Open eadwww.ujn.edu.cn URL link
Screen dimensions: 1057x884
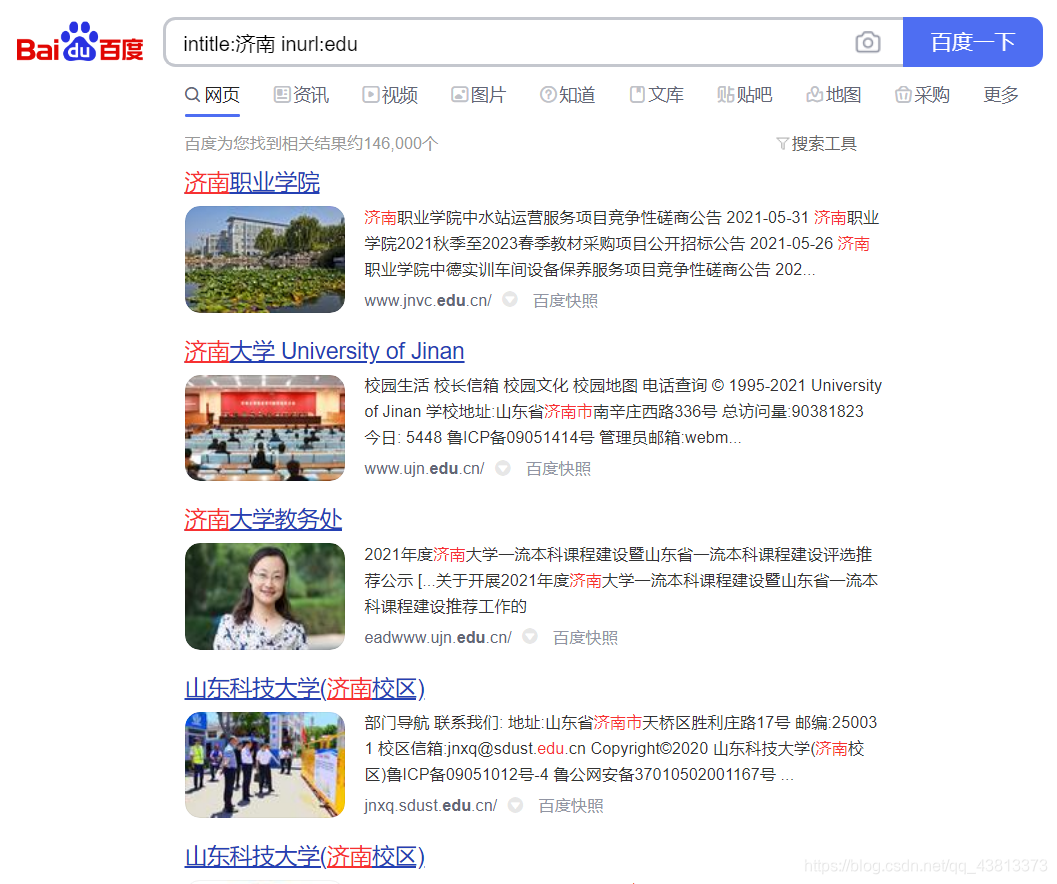[x=438, y=637]
